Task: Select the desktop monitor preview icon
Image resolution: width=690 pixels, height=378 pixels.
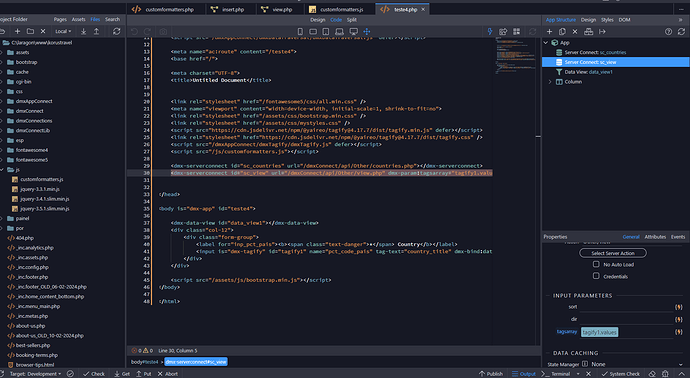Action: [x=353, y=31]
